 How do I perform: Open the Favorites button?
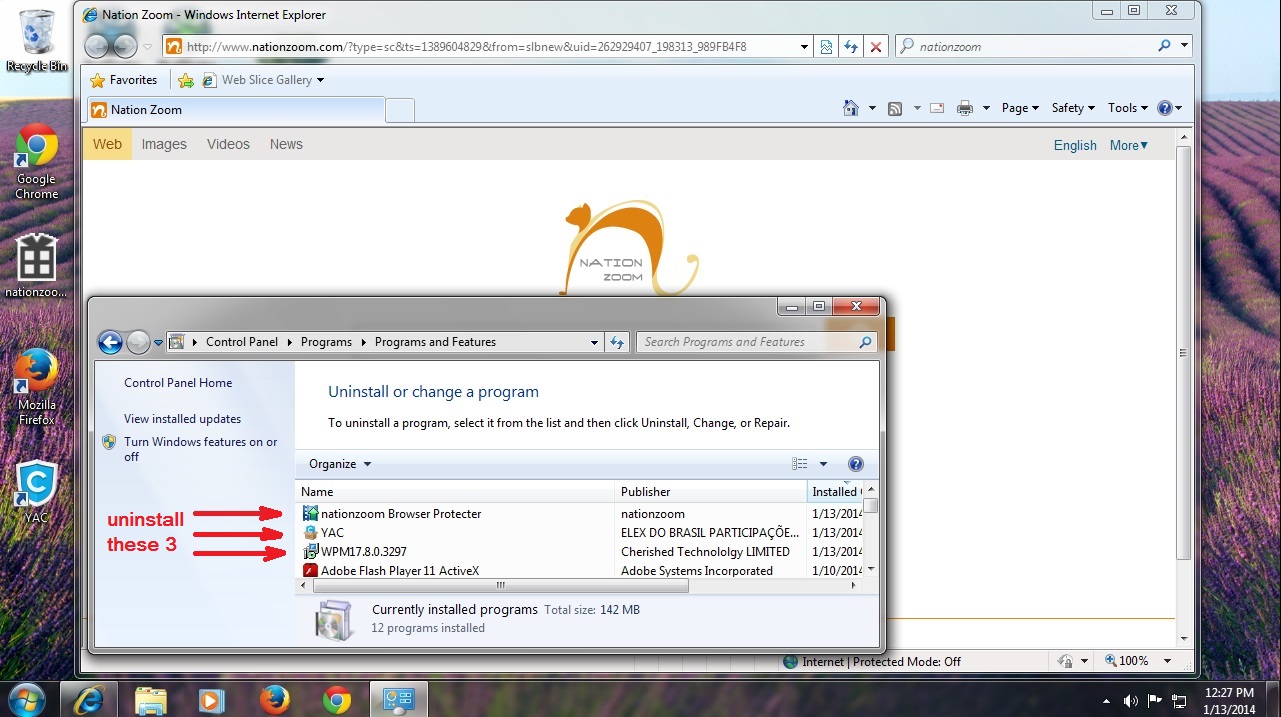click(x=124, y=80)
